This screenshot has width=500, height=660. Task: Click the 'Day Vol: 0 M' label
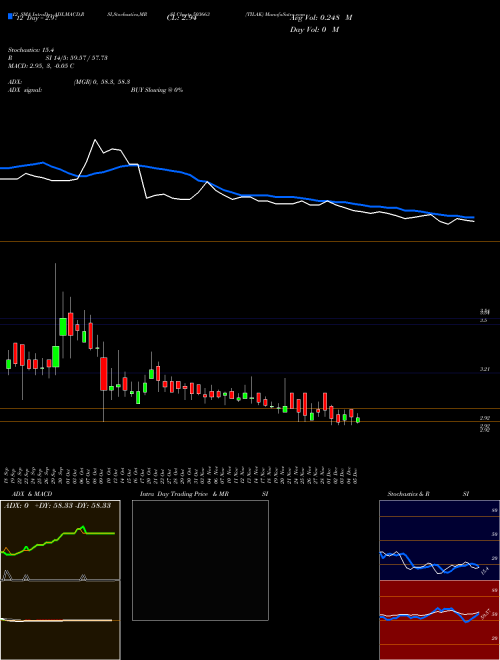[x=314, y=30]
